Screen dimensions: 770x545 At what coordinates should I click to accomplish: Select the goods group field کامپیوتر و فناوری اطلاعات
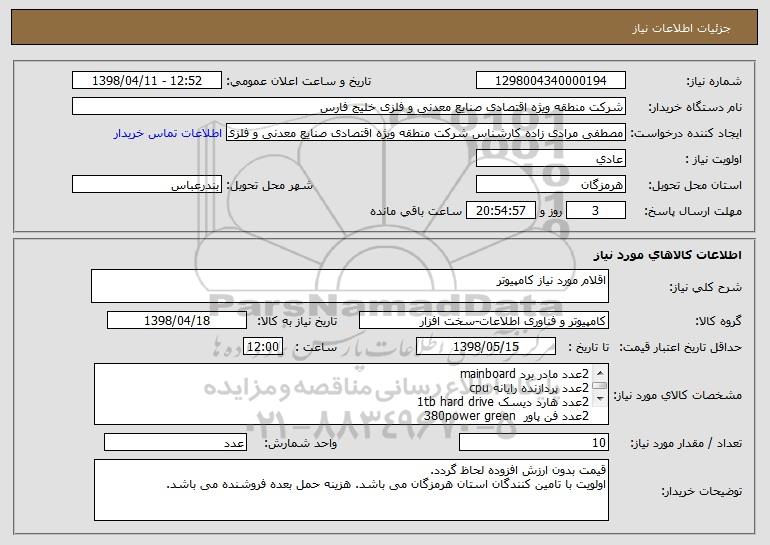[x=484, y=321]
